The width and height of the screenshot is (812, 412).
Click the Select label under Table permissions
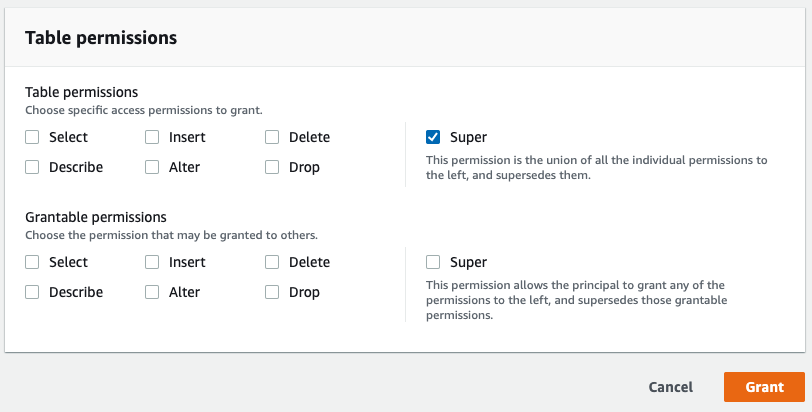pos(68,137)
